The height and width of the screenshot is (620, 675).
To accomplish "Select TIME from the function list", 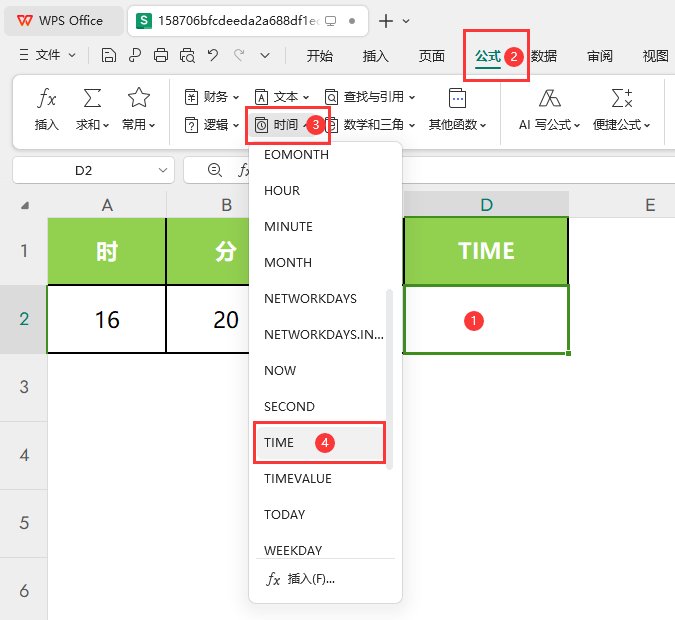I will tap(319, 443).
